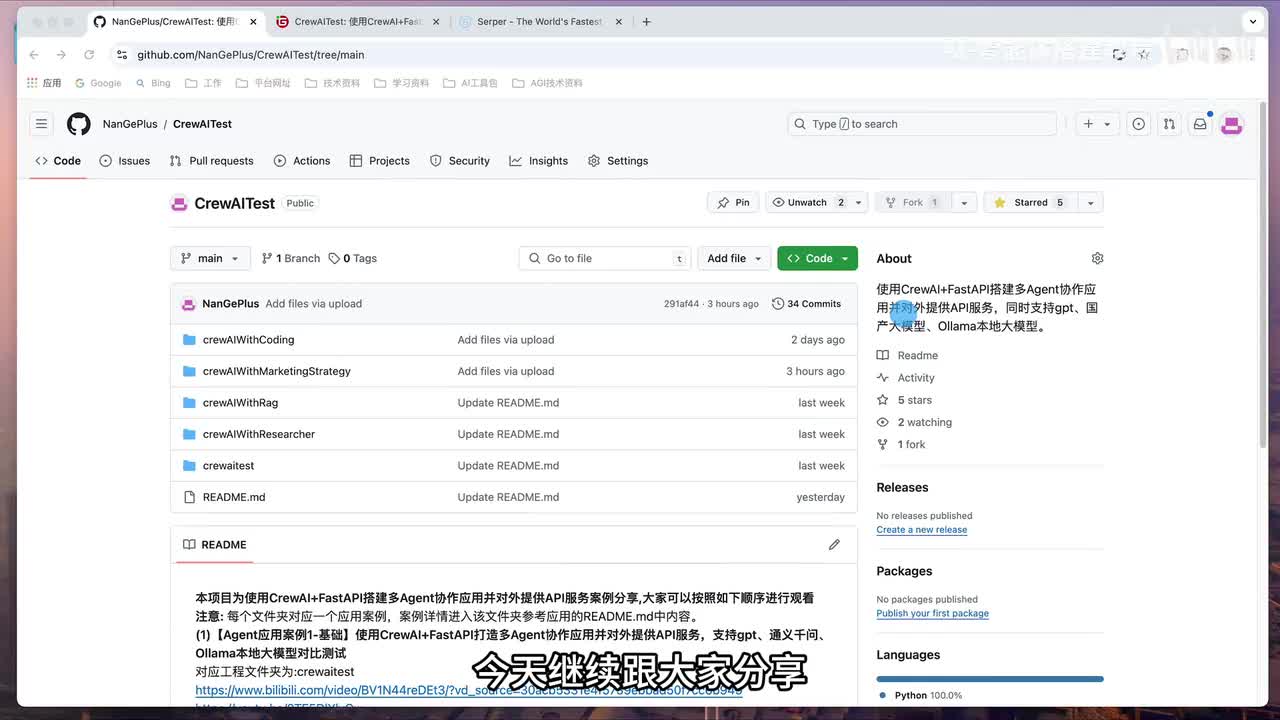Open the bilibili.com video link in README
This screenshot has width=1280, height=720.
pos(468,690)
